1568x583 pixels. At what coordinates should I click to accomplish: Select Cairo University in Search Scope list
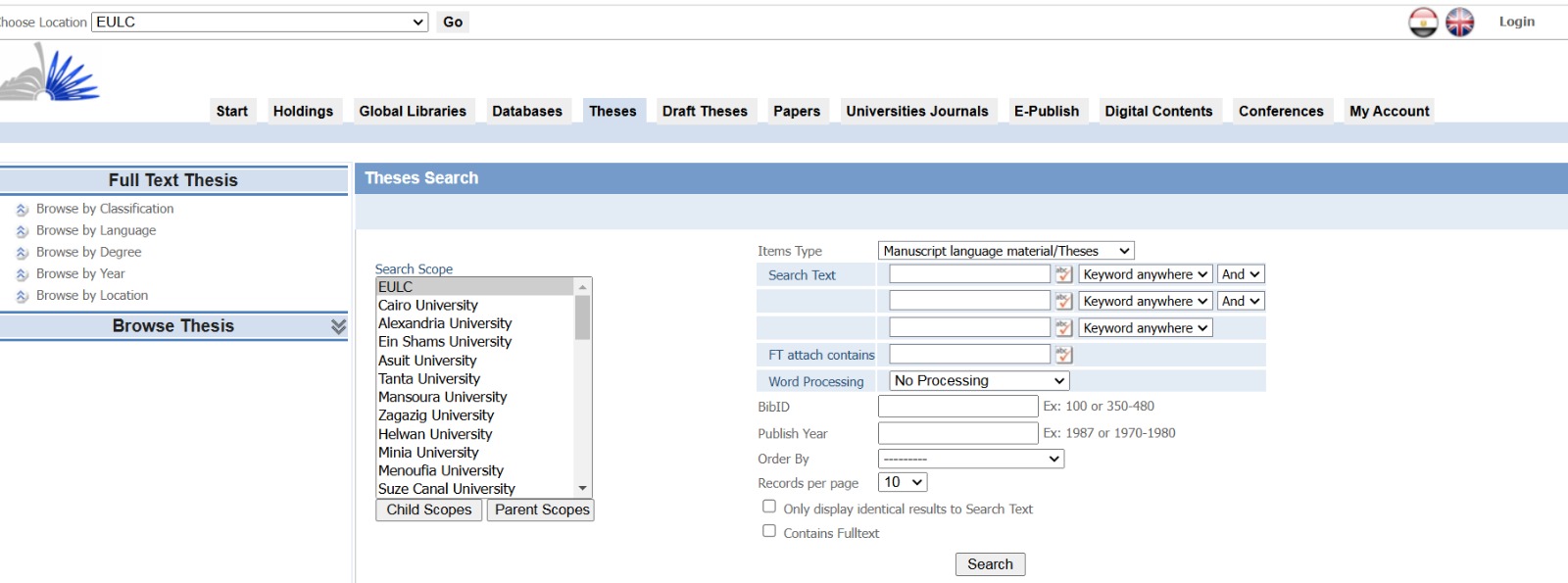[428, 305]
